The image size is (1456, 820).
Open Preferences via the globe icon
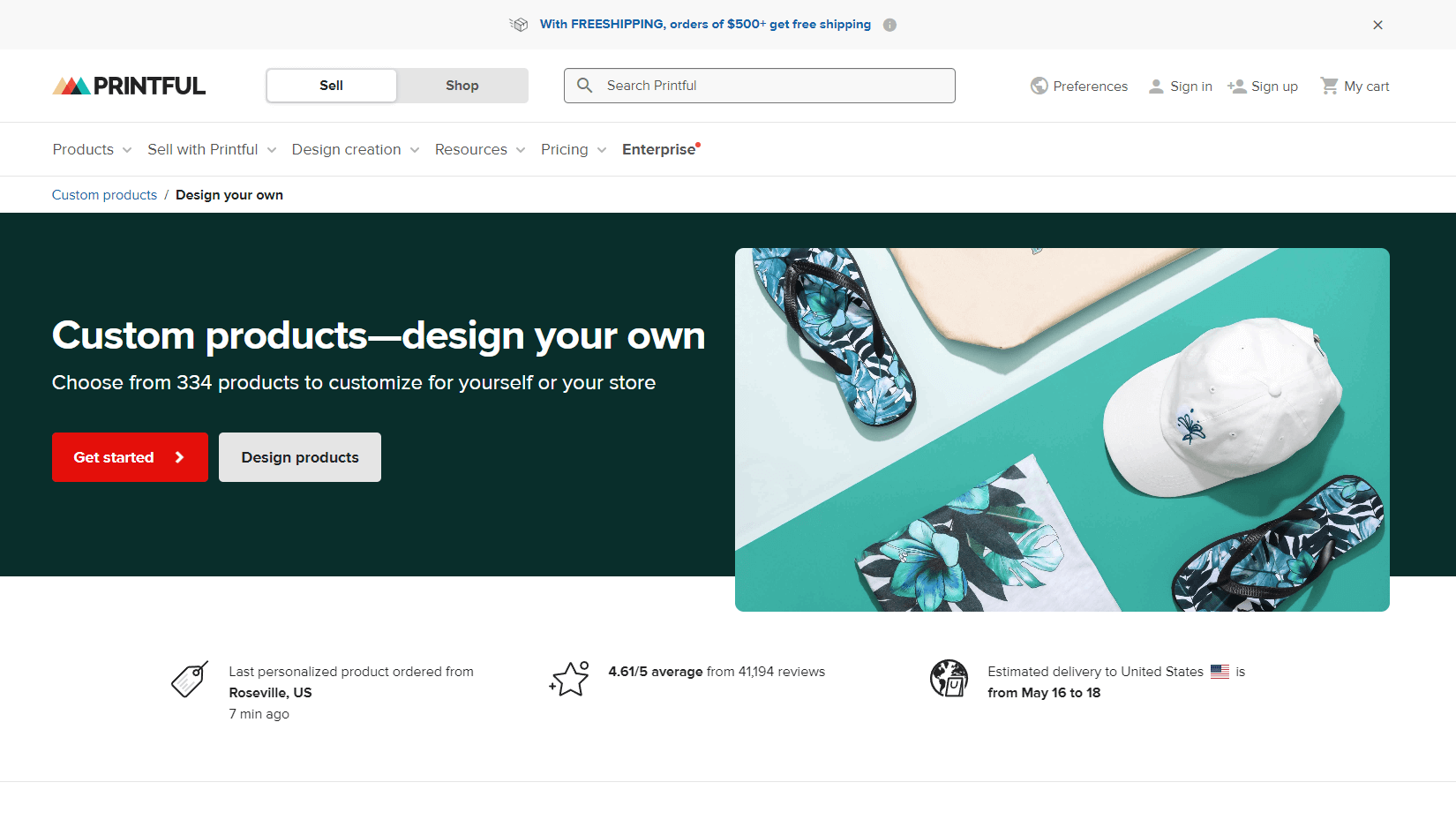(1039, 86)
